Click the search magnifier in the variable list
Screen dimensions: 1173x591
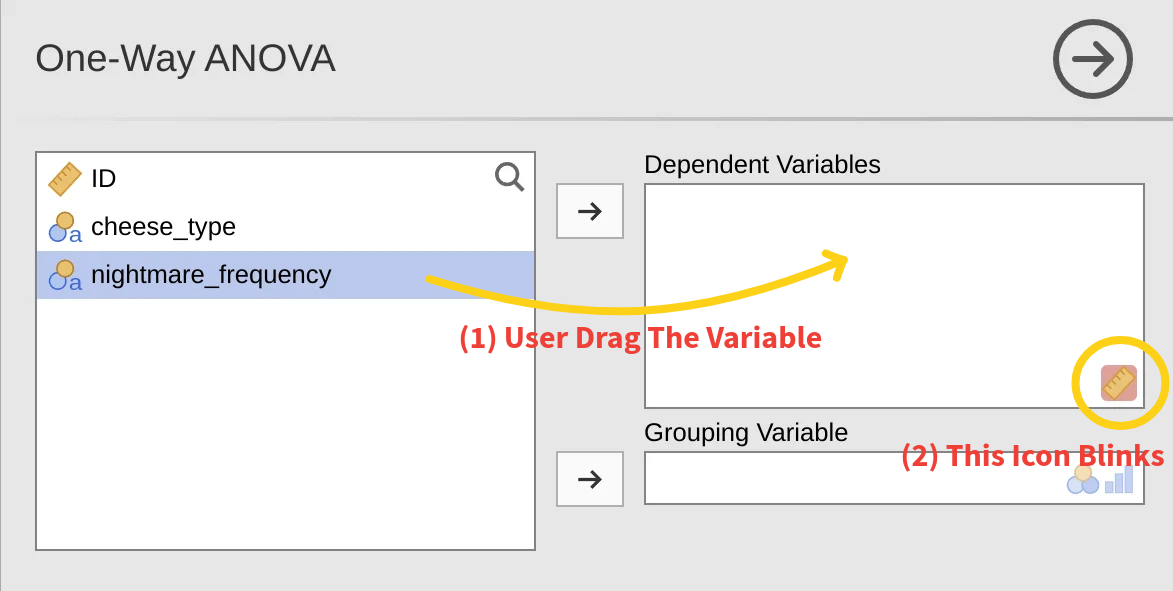click(x=509, y=178)
